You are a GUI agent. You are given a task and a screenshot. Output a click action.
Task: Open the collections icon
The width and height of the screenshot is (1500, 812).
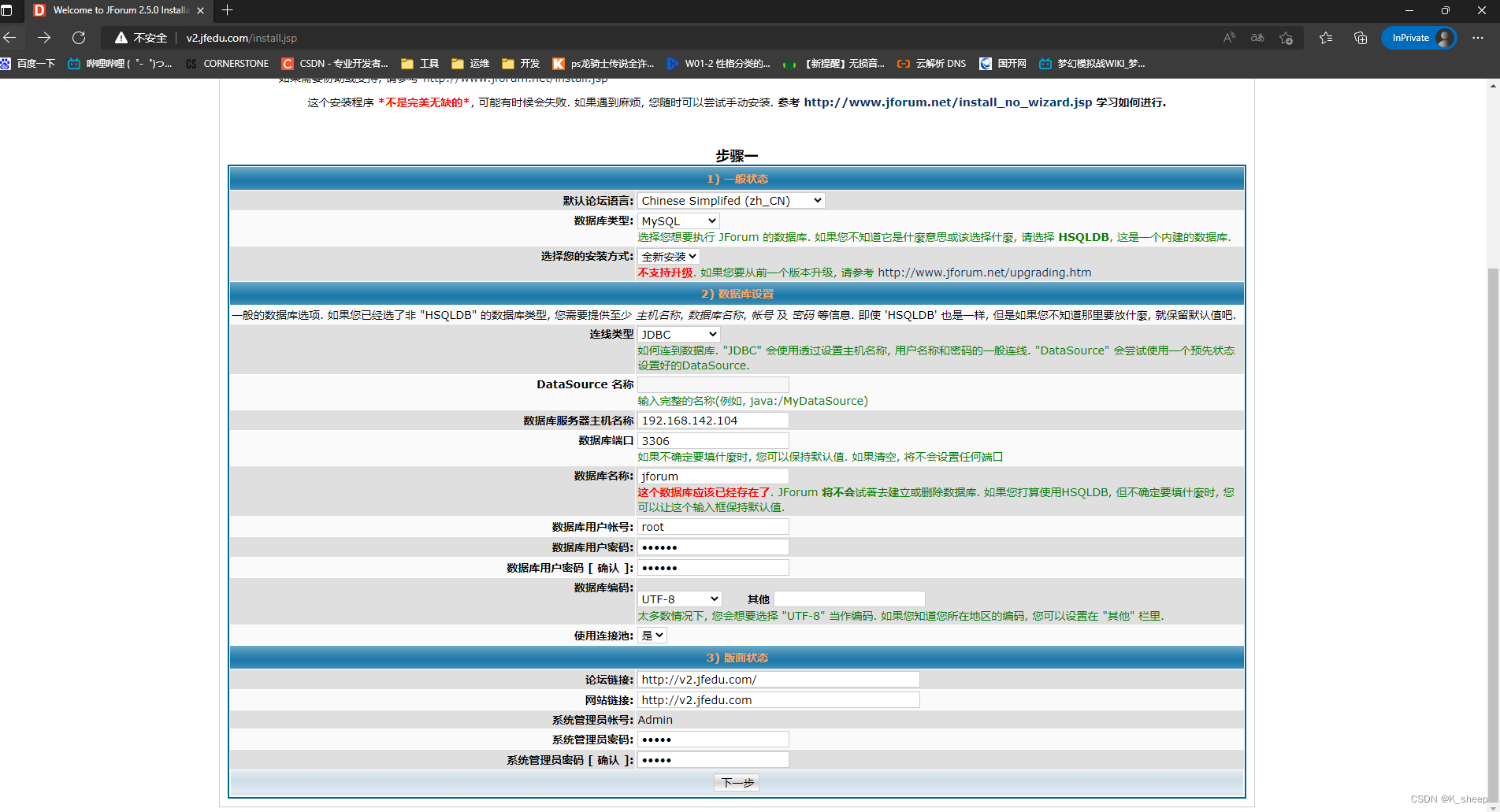click(x=1361, y=38)
